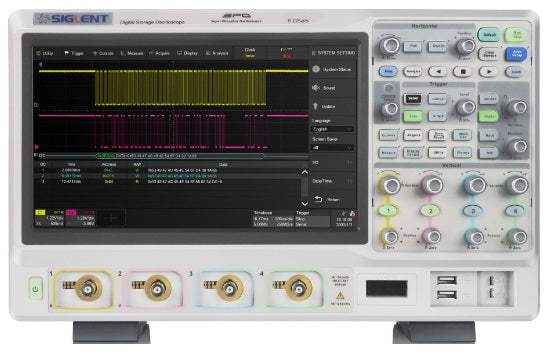Push the front-panel power button
This screenshot has height=364, width=553.
click(36, 289)
